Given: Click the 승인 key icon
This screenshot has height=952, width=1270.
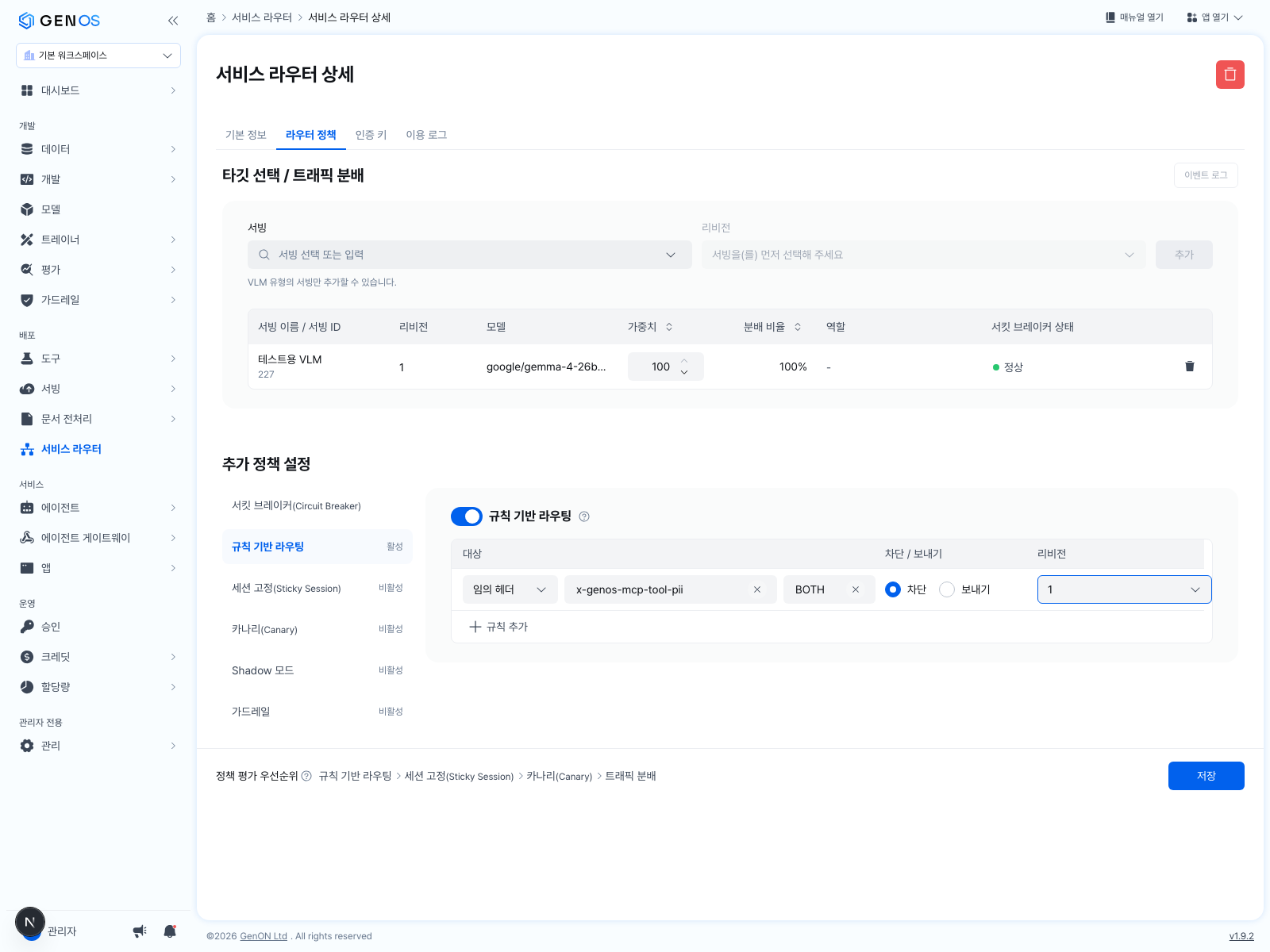Looking at the screenshot, I should (27, 627).
